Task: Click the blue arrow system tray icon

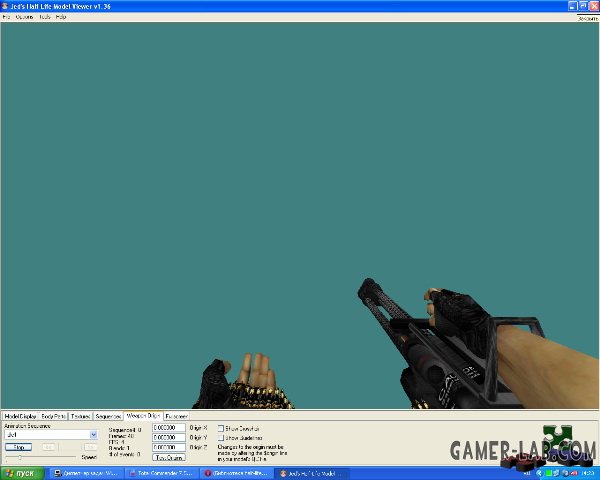Action: (540, 474)
